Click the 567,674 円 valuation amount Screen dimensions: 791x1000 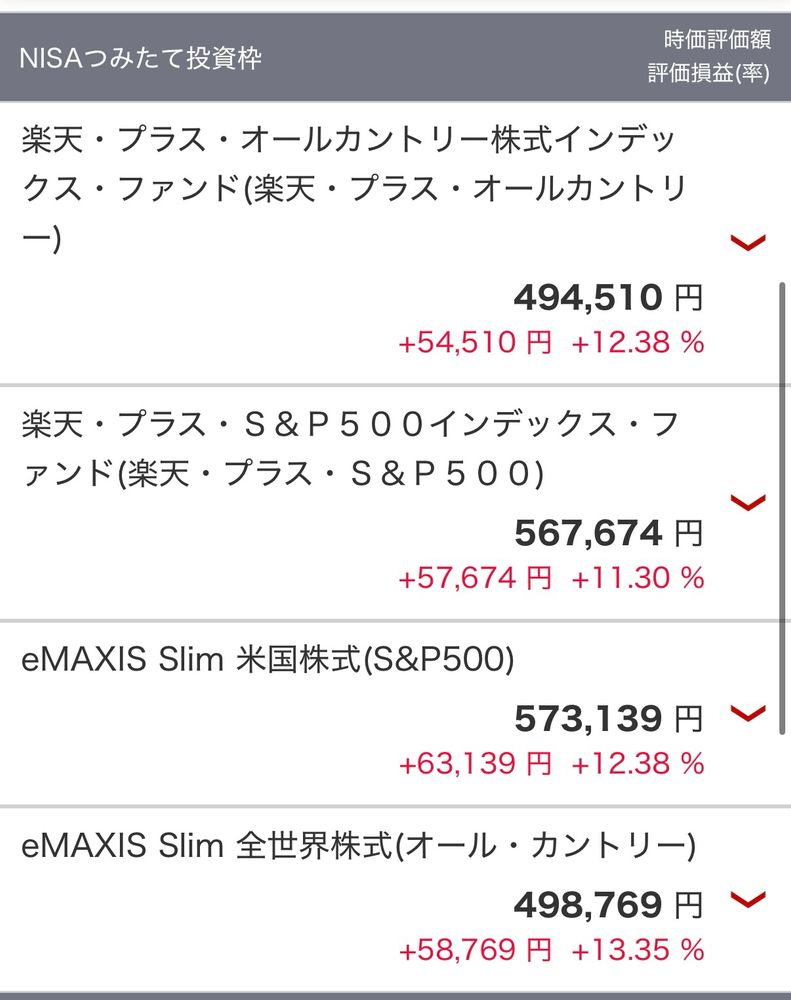608,533
